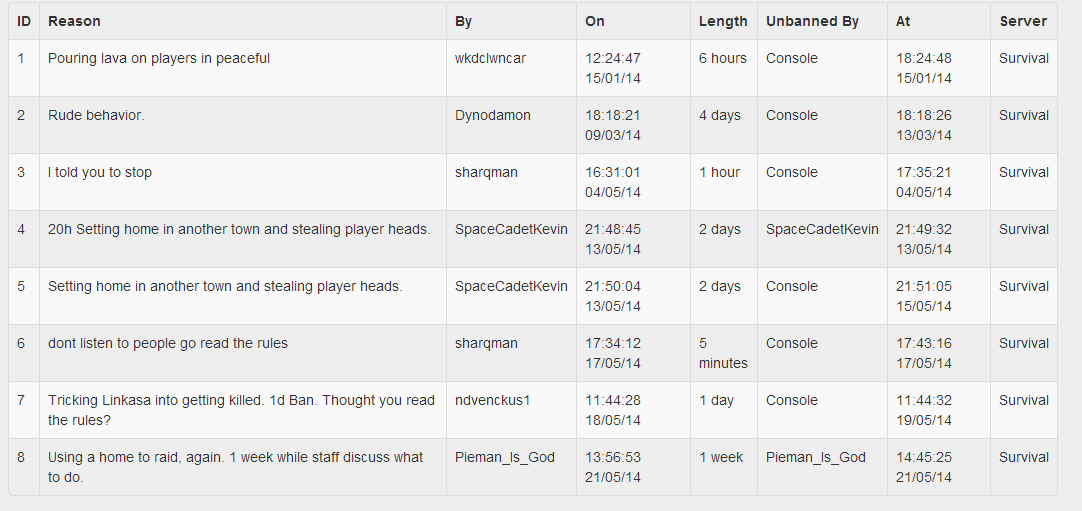Select the I told you to stop row
Image resolution: width=1082 pixels, height=511 pixels.
[533, 182]
